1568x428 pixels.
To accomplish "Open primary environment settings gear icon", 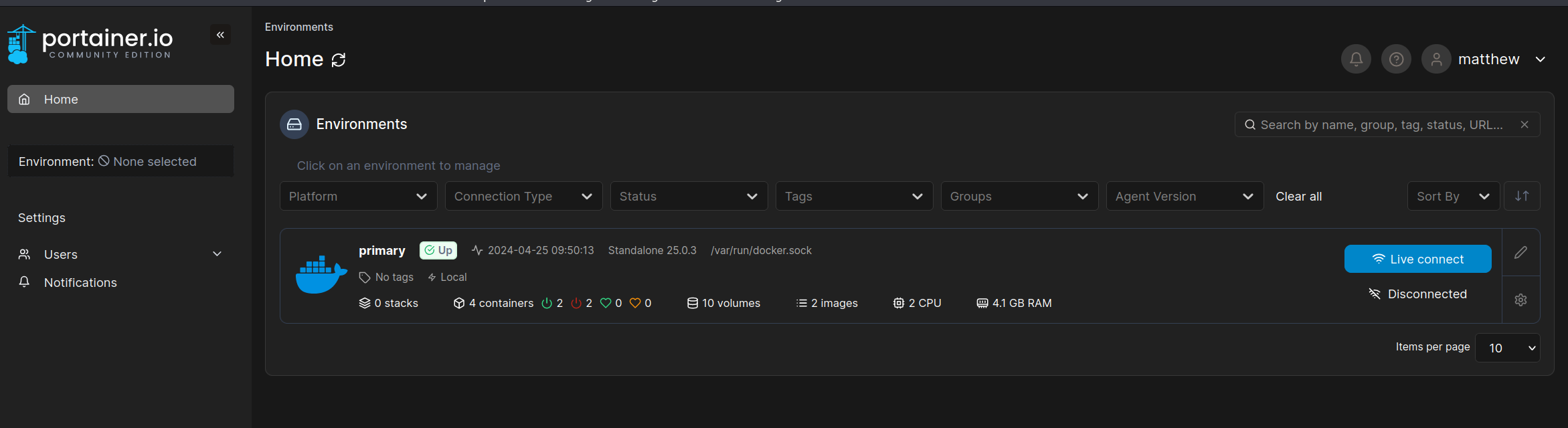I will pos(1520,300).
